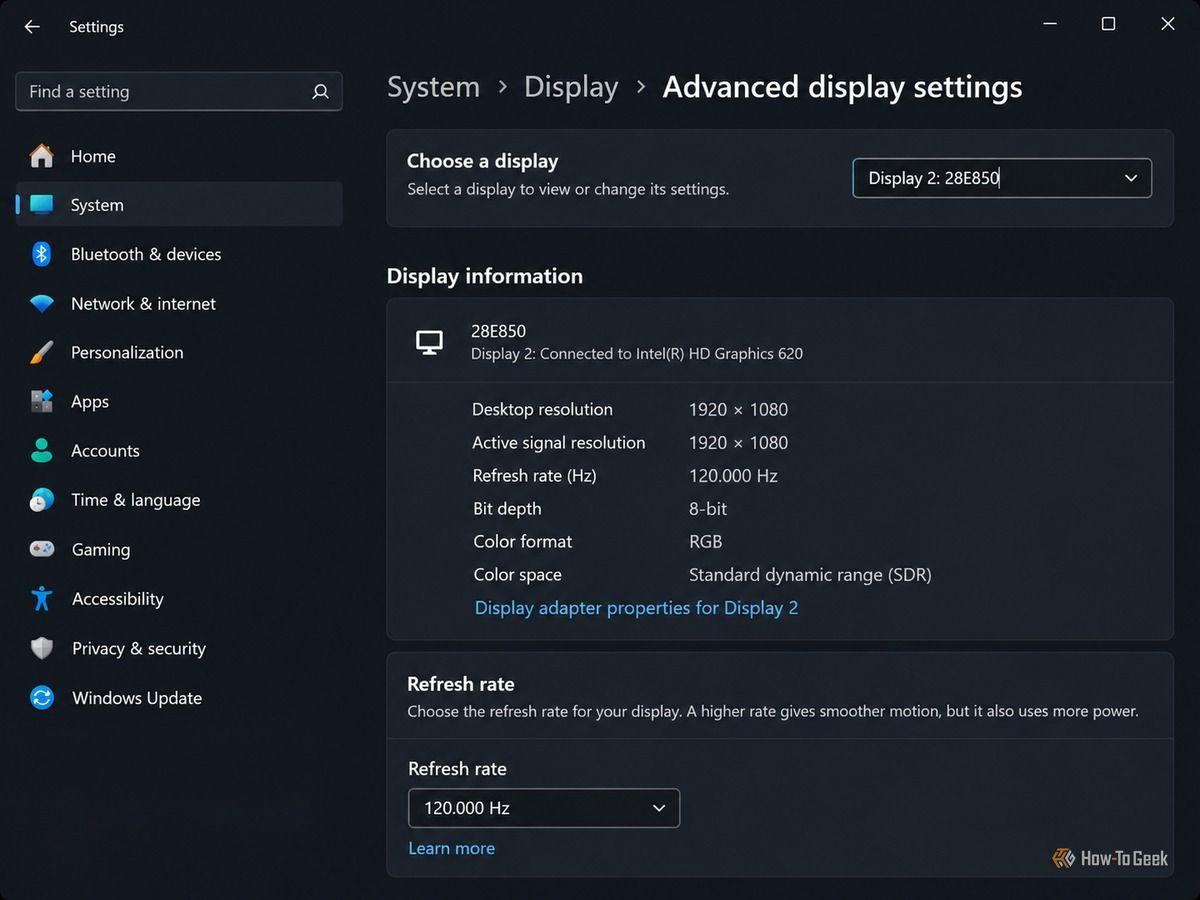The image size is (1200, 900).
Task: Click the Color format value RGB
Action: 705,542
